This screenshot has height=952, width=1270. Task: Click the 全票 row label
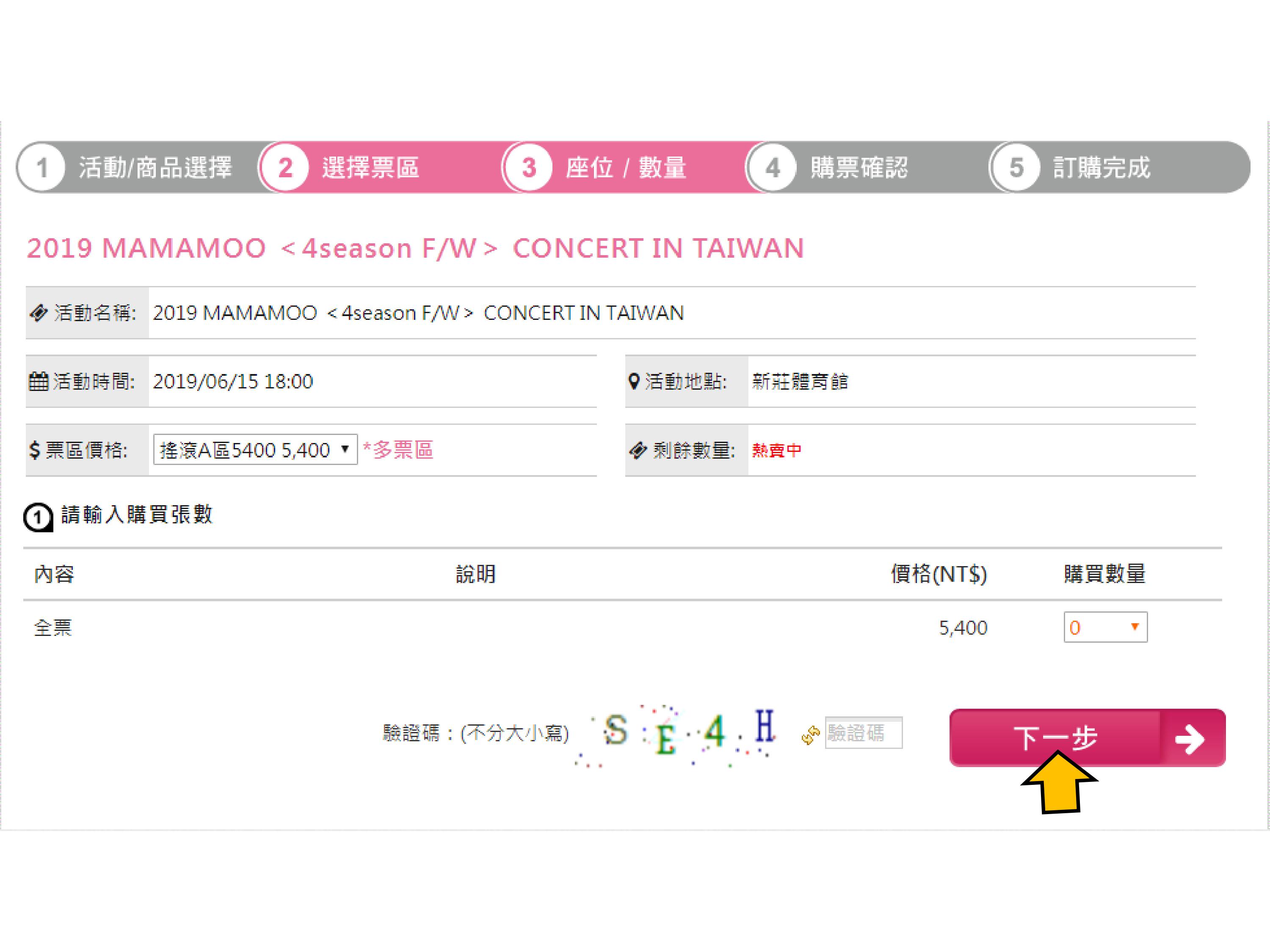tap(53, 628)
